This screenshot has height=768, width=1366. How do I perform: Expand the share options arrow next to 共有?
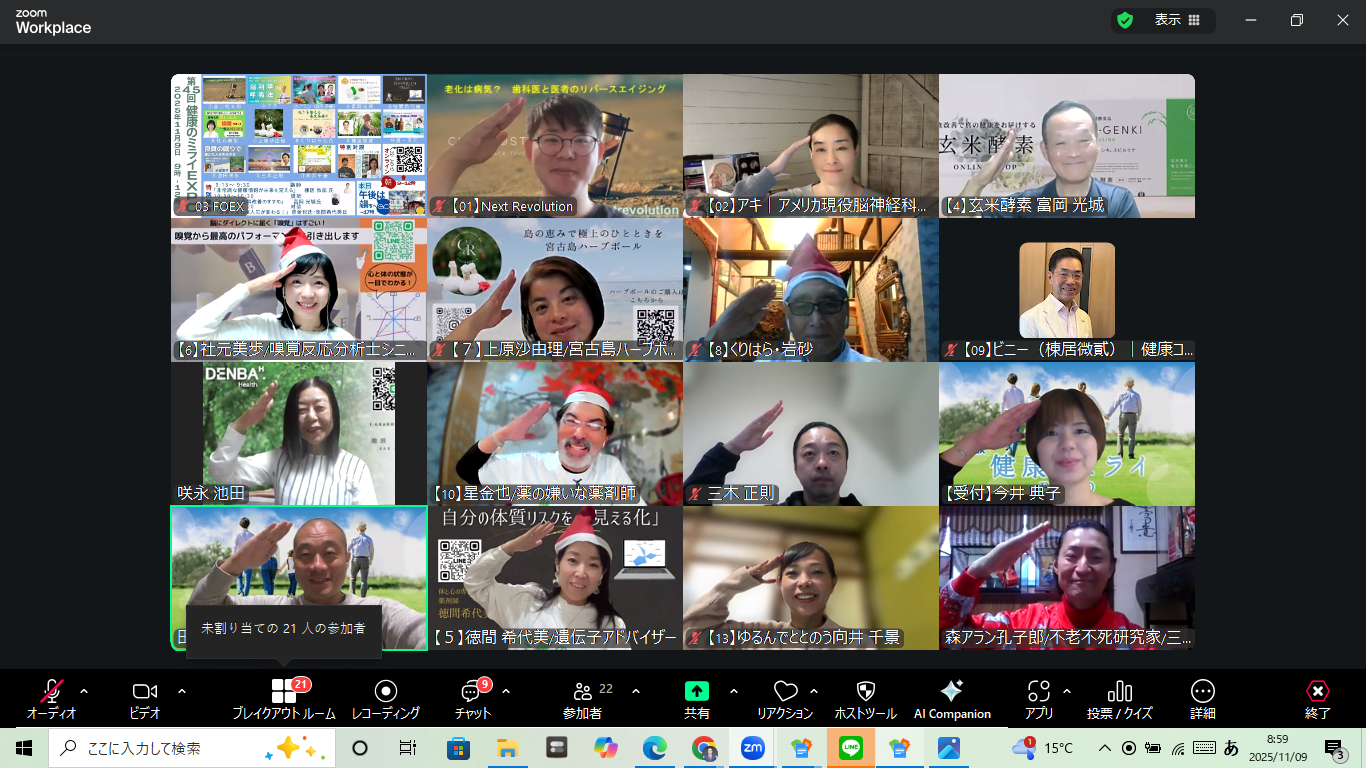click(x=734, y=691)
